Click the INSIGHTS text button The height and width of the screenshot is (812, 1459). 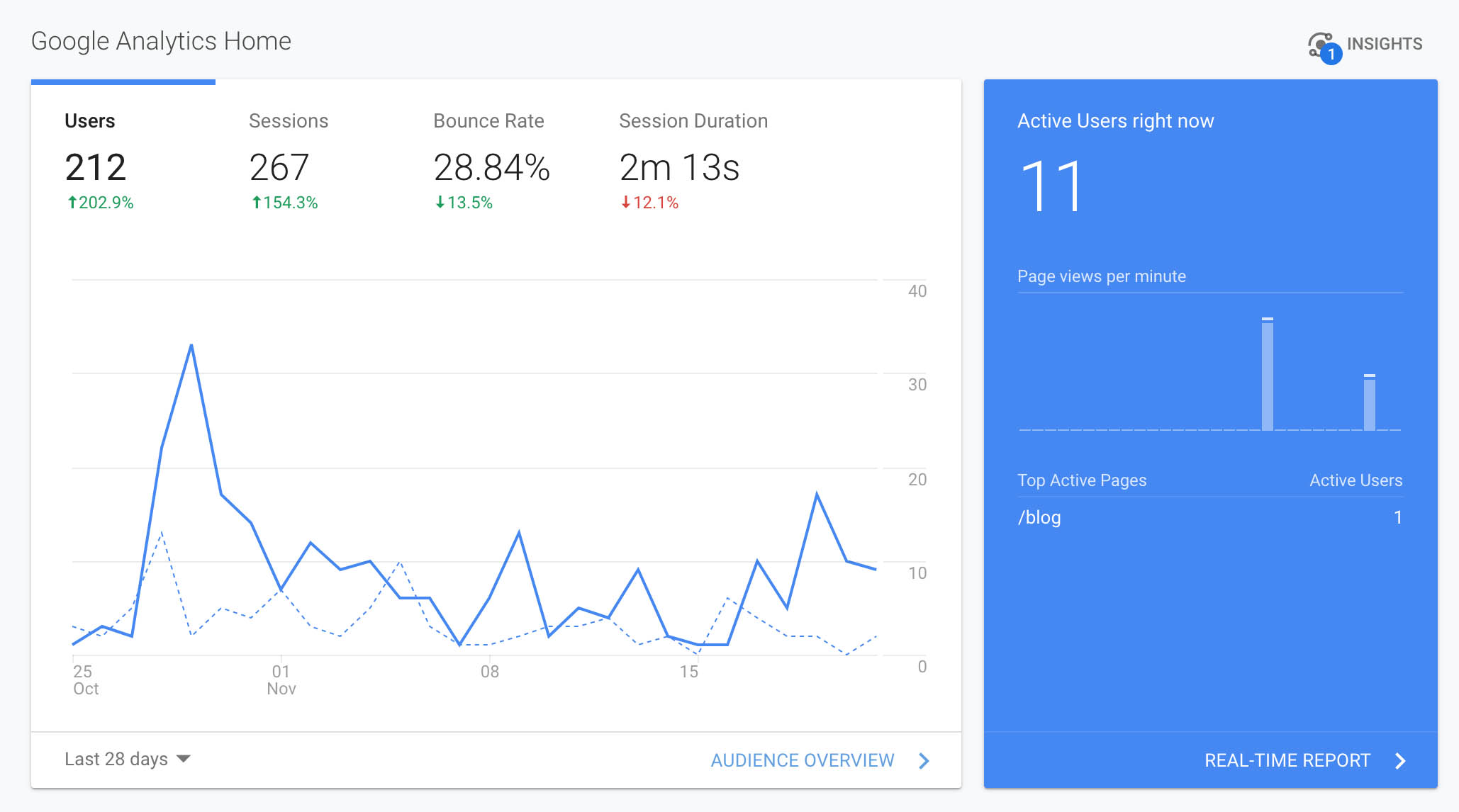click(x=1384, y=44)
